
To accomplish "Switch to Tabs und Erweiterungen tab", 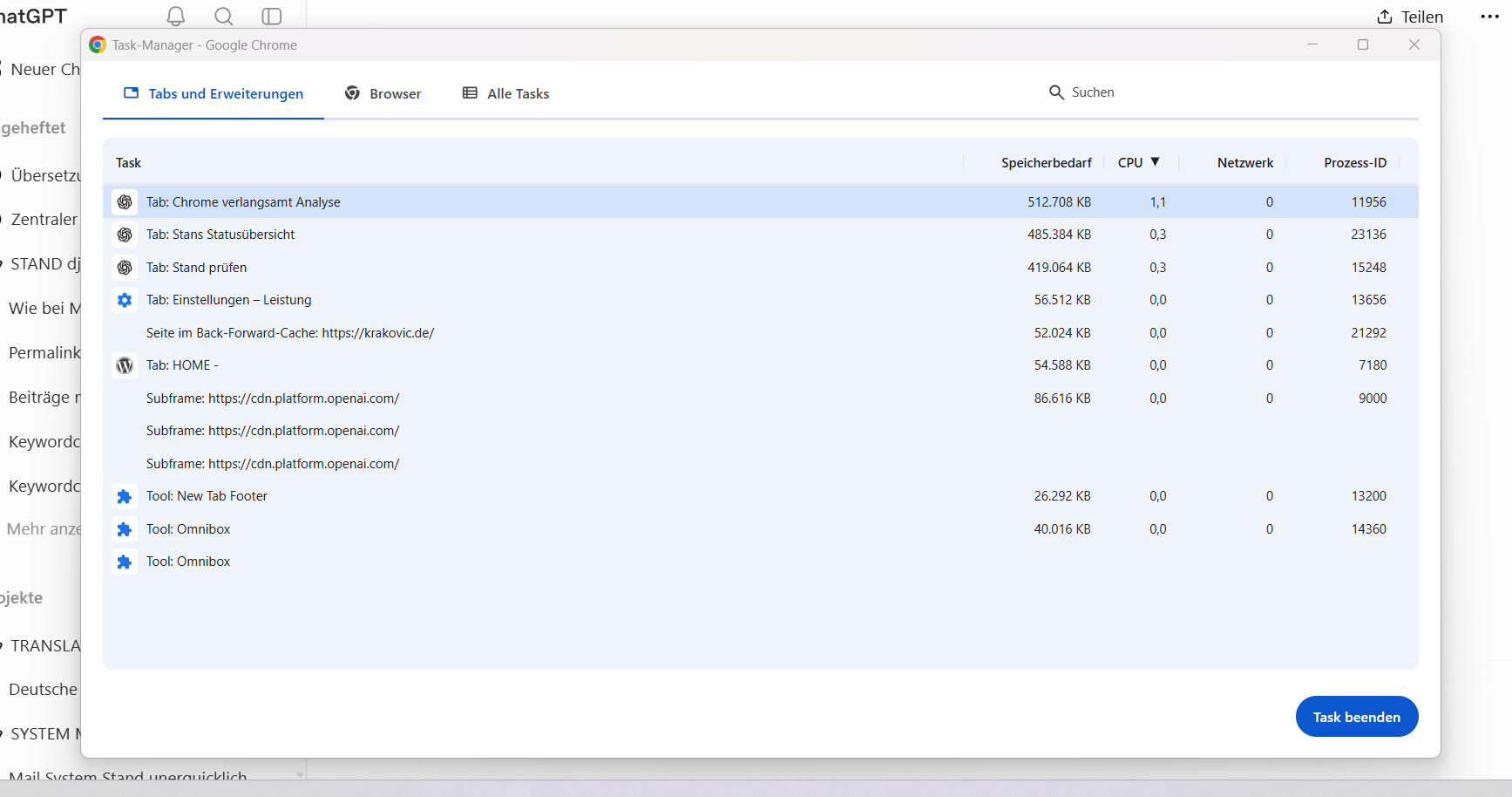I will 214,93.
